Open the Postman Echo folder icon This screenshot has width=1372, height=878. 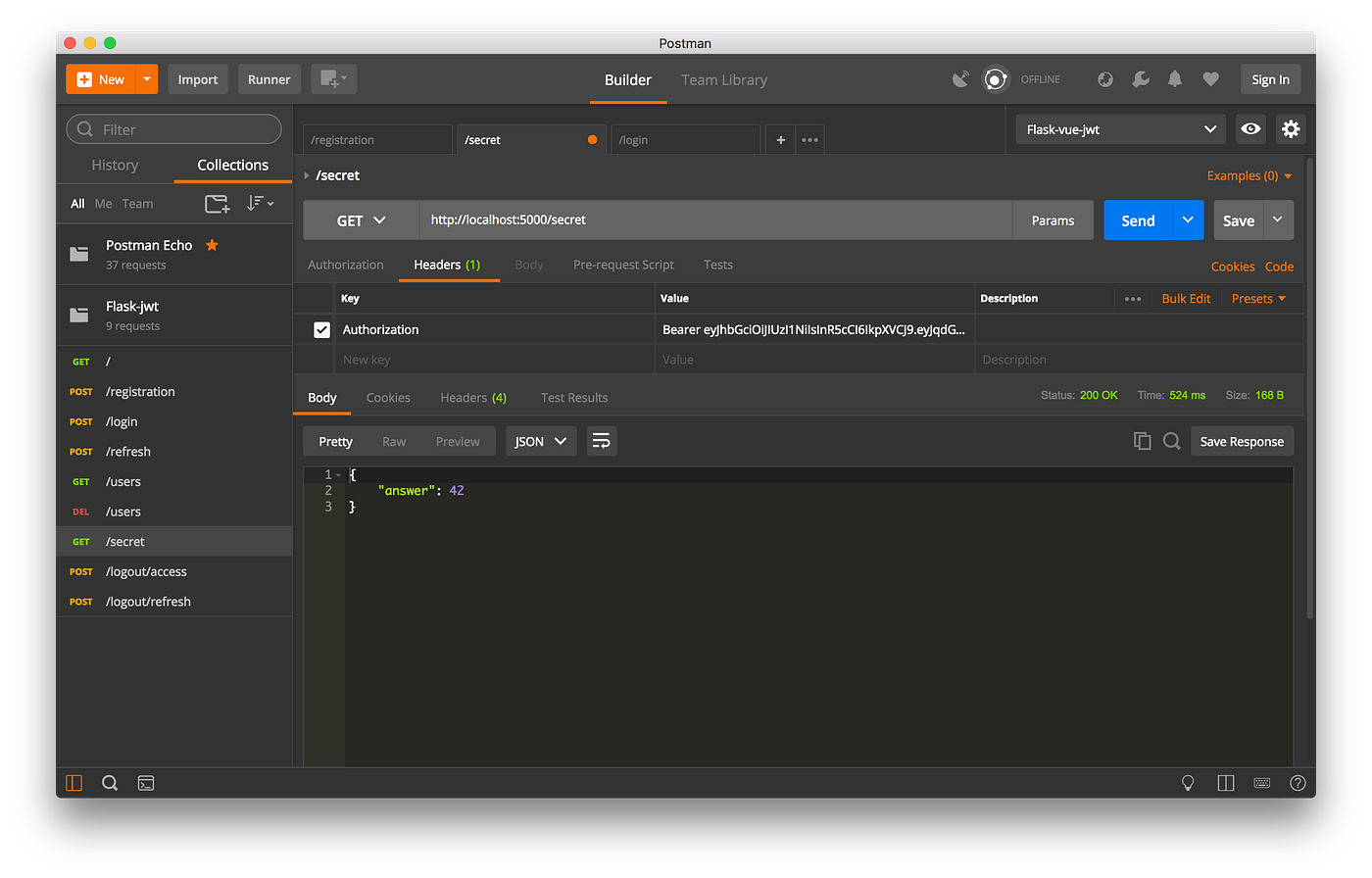click(79, 254)
